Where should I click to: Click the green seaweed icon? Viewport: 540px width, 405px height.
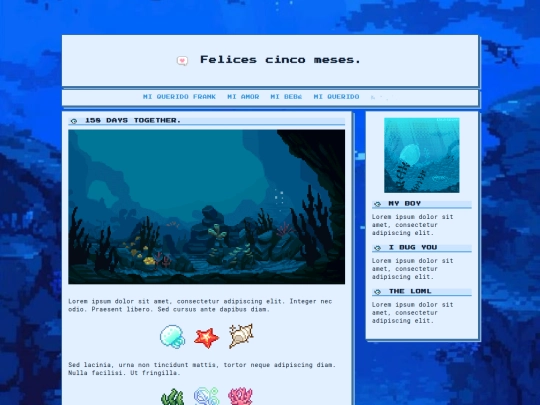[x=172, y=397]
